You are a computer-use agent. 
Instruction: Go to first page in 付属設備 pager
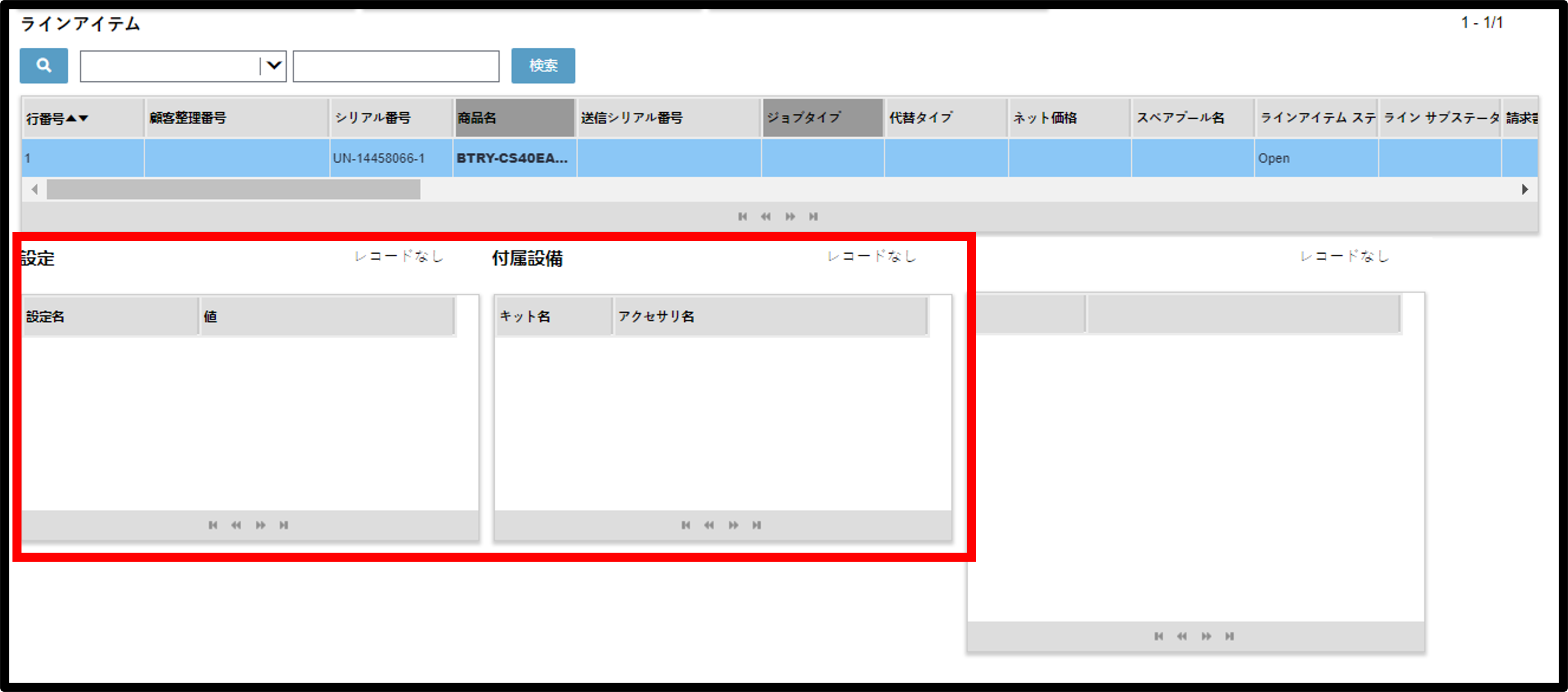686,525
